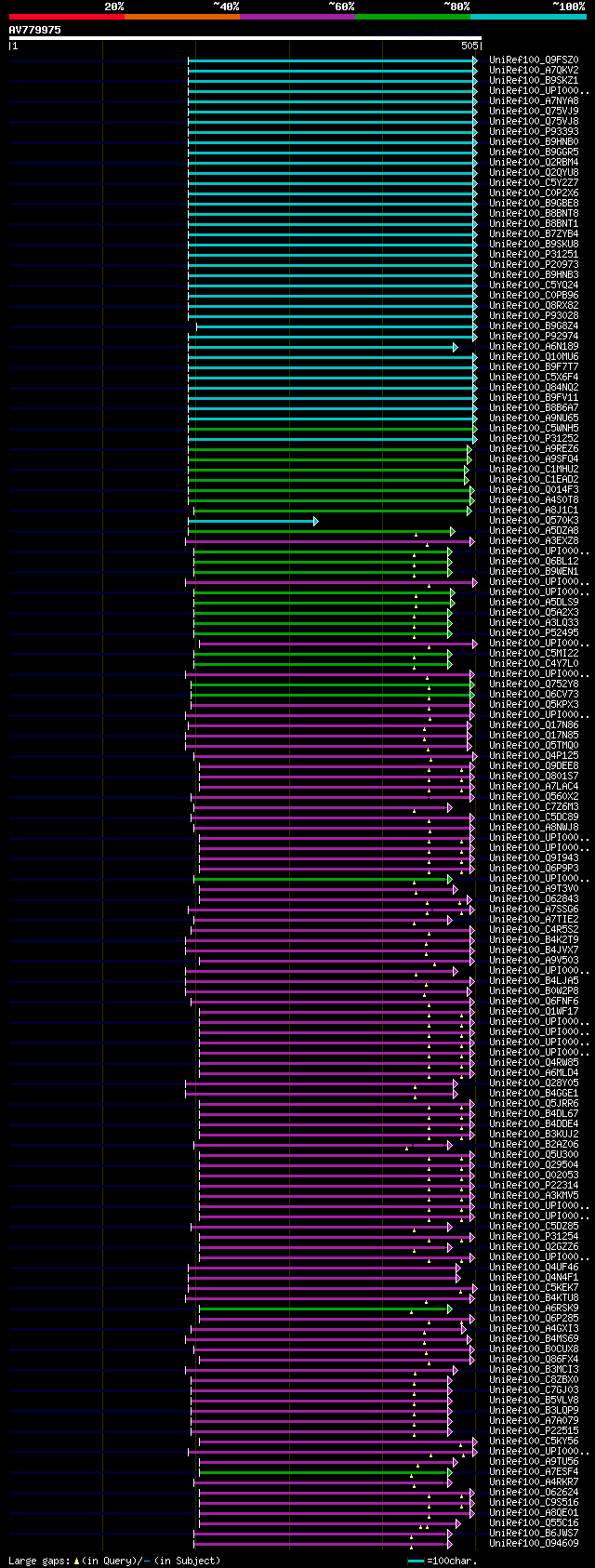The height and width of the screenshot is (1568, 595).
Task: Select label UniRef100_C7Z6M3
Action: (534, 806)
